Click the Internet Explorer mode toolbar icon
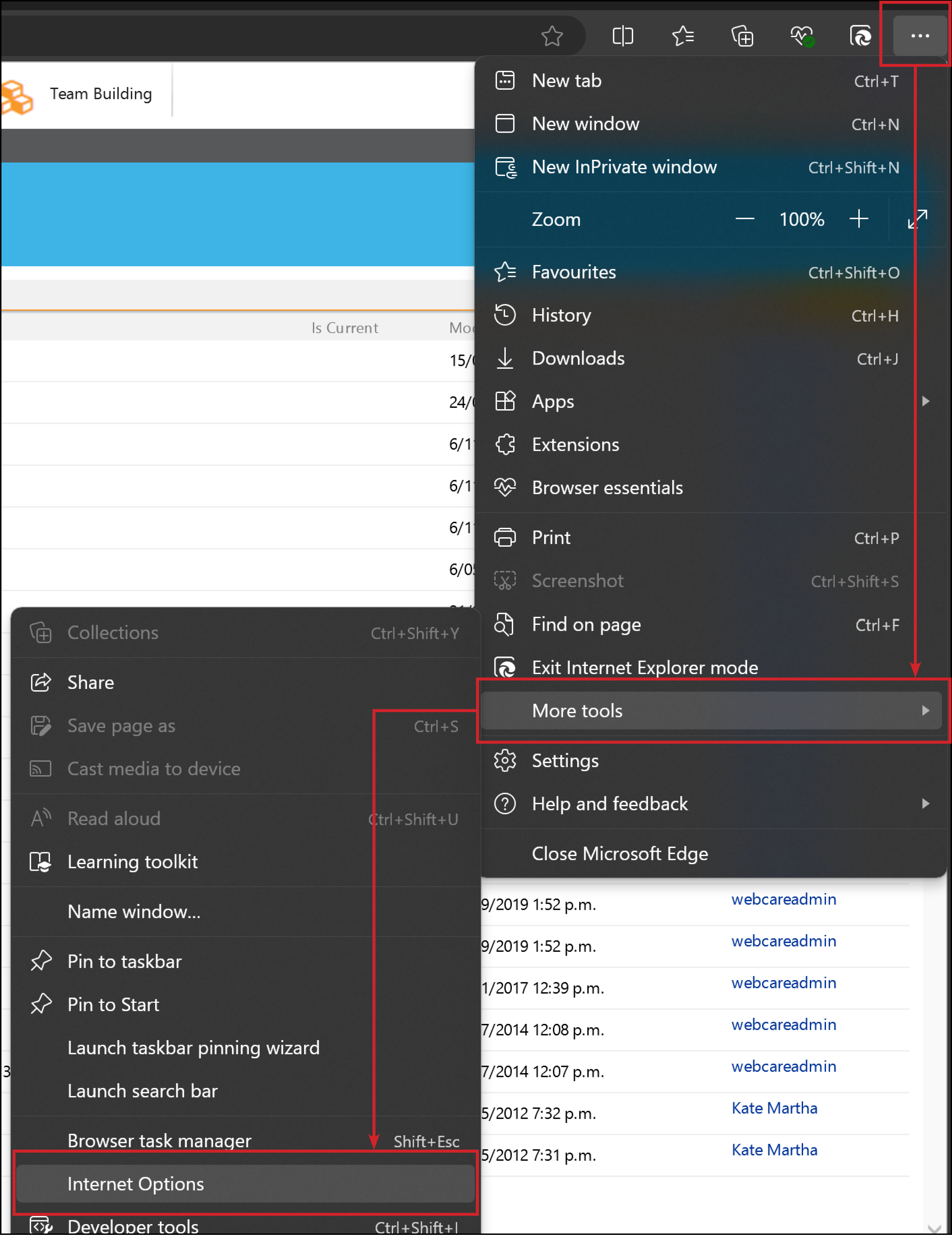The width and height of the screenshot is (952, 1235). click(x=860, y=37)
